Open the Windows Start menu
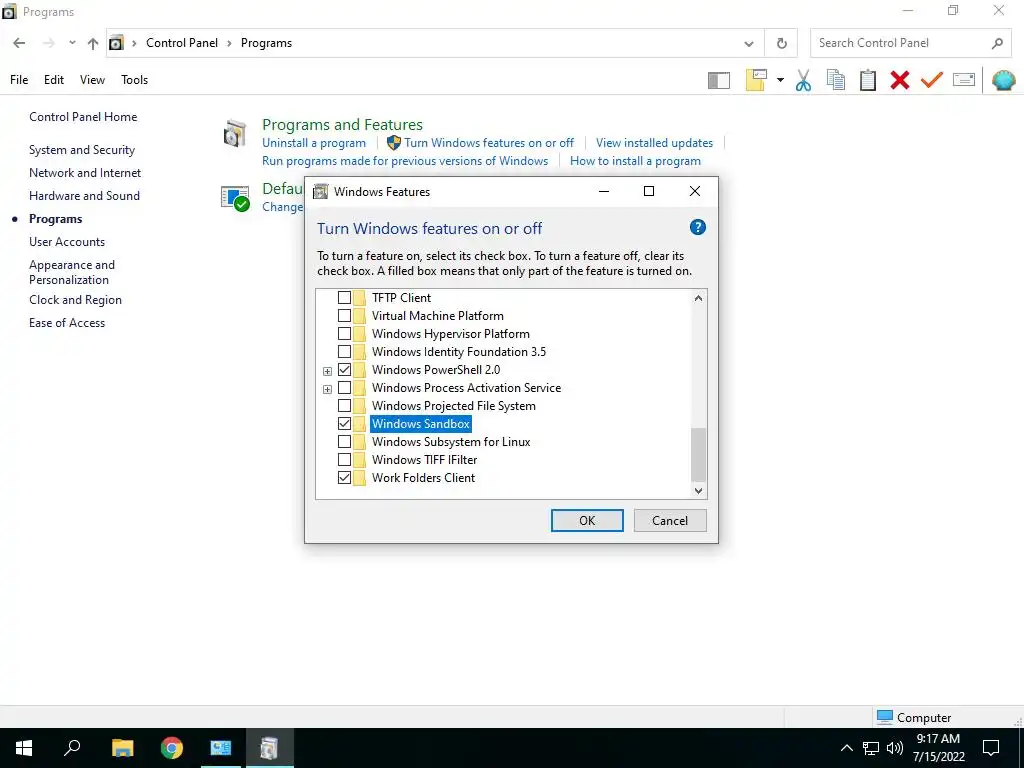Viewport: 1024px width, 768px height. 24,748
